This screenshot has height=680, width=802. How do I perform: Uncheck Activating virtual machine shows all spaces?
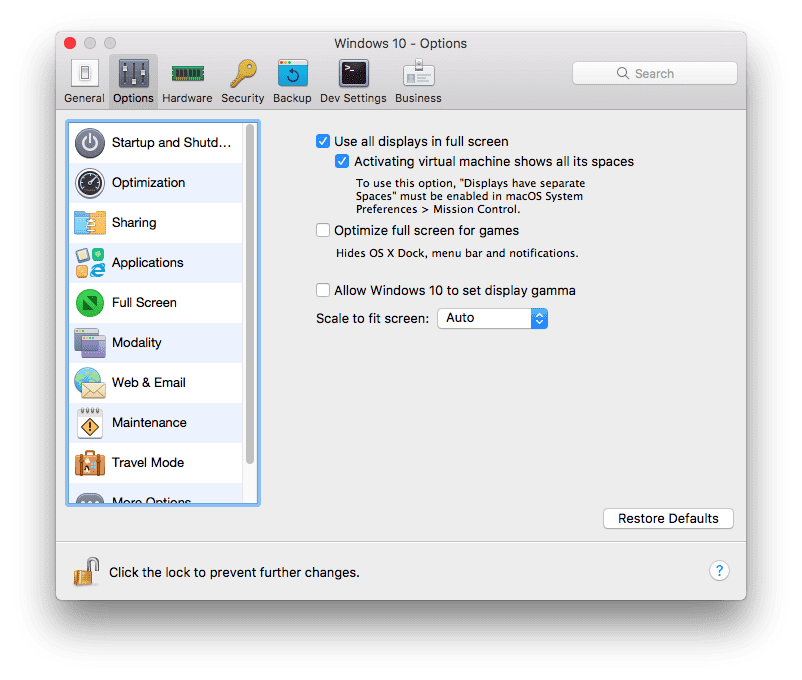pyautogui.click(x=342, y=161)
